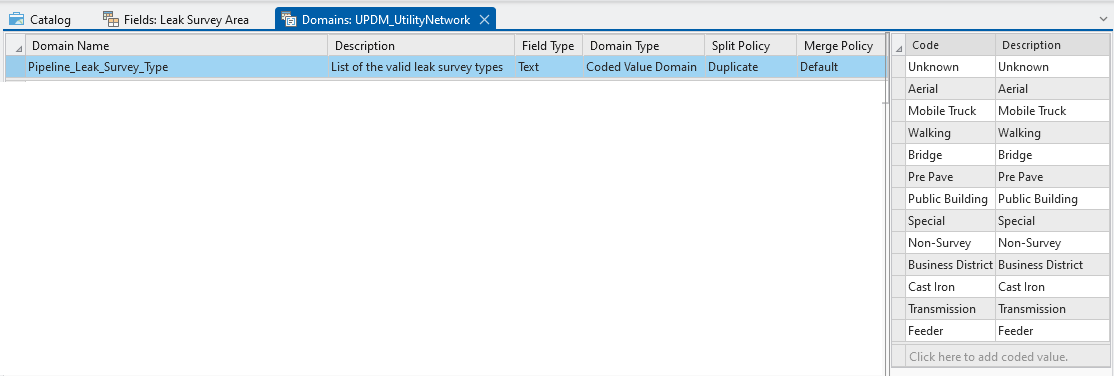Screen dimensions: 1114x376
Task: Select row header for Bridge coded value
Action: [x=898, y=155]
